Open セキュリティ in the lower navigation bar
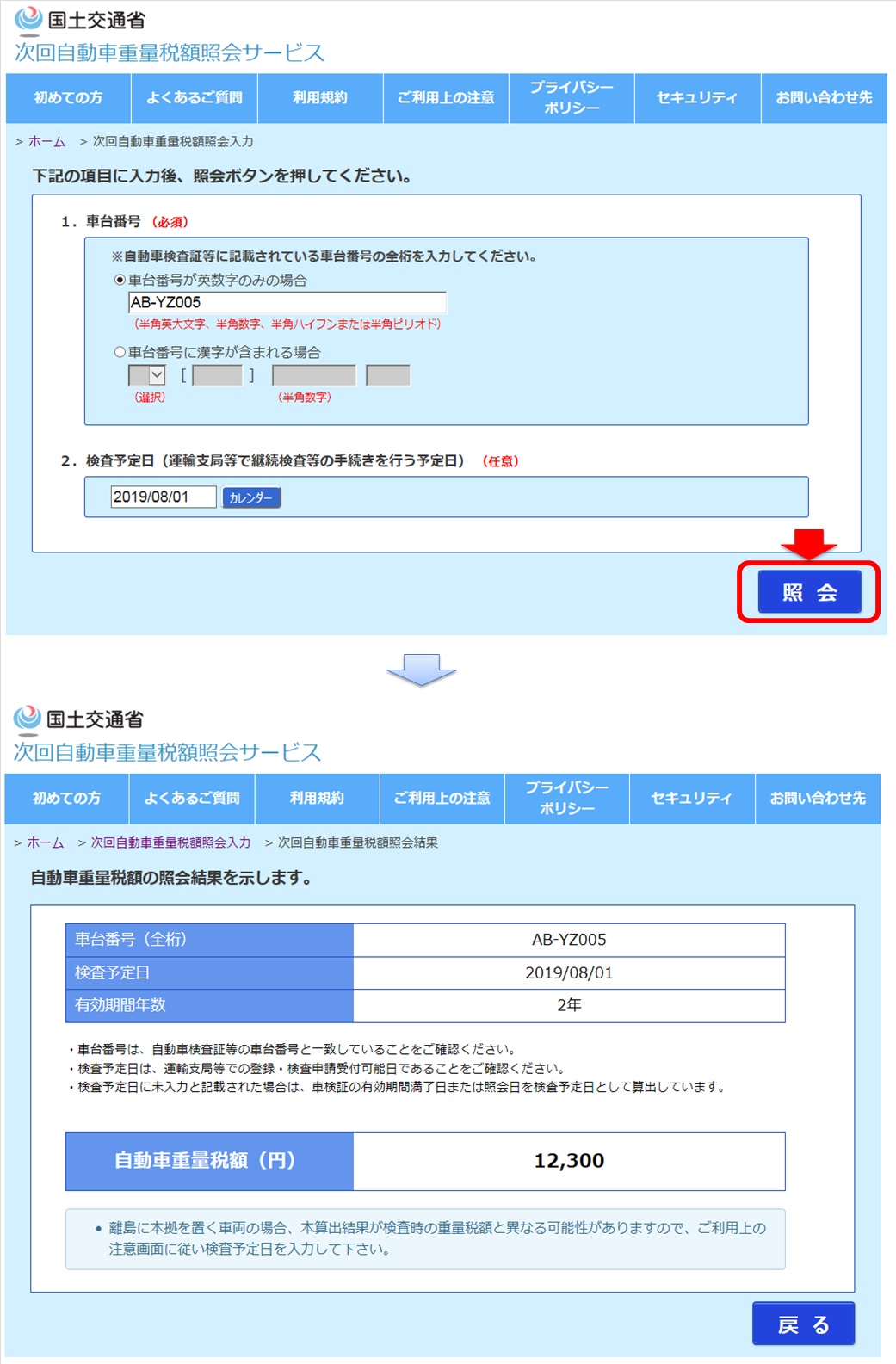Screen dimensions: 896x1364 (x=691, y=799)
